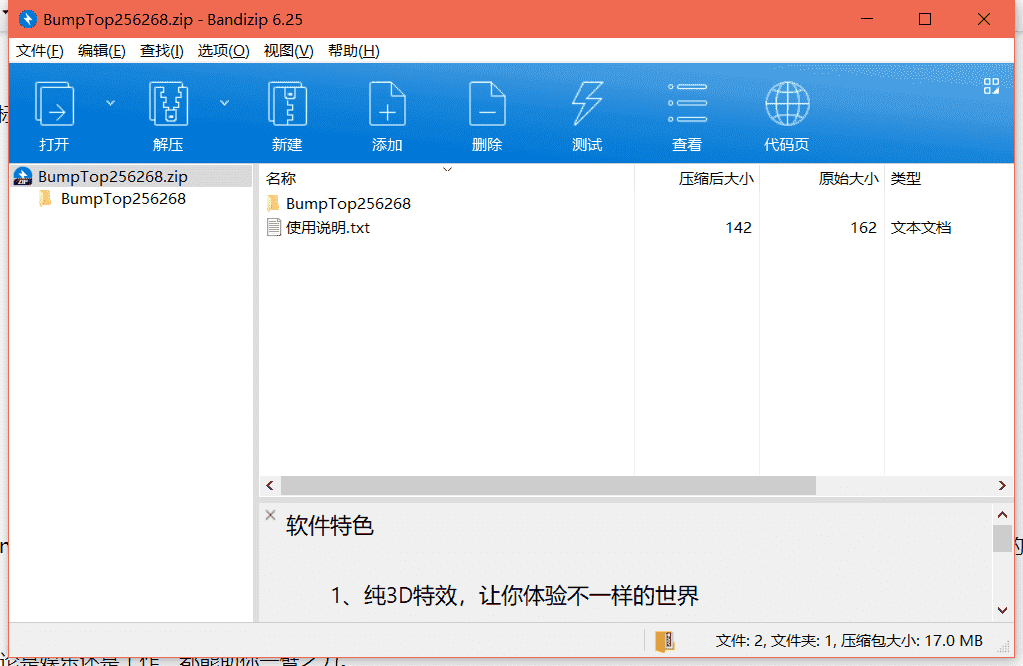Click the Code page (代码页) globe icon
Screen dimensions: 1023x666
[787, 104]
